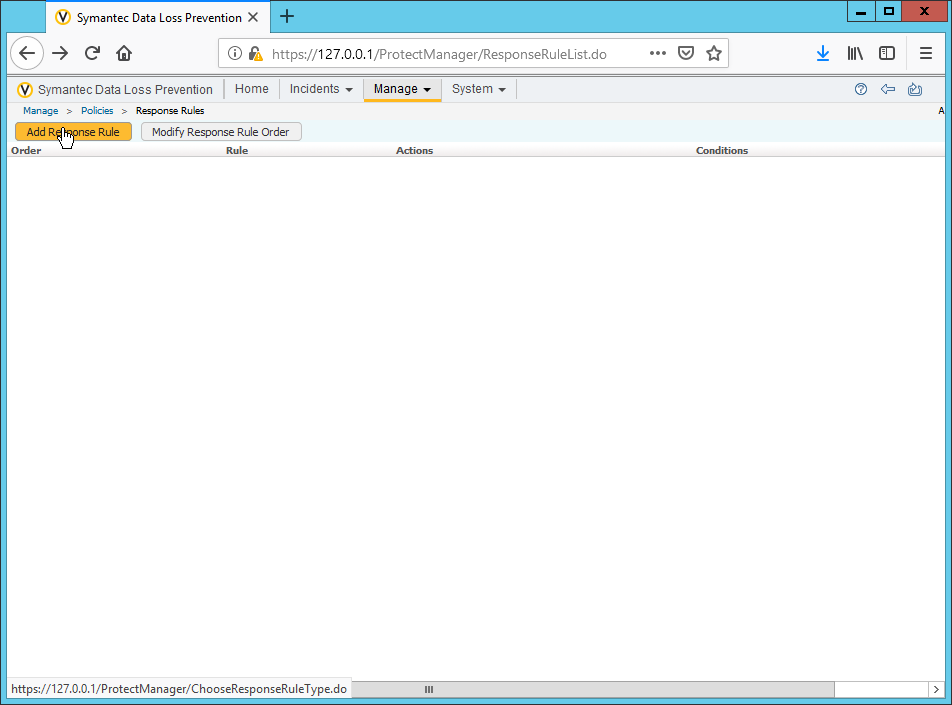
Task: Close the Symantec Data Loss Prevention tab
Action: point(253,18)
